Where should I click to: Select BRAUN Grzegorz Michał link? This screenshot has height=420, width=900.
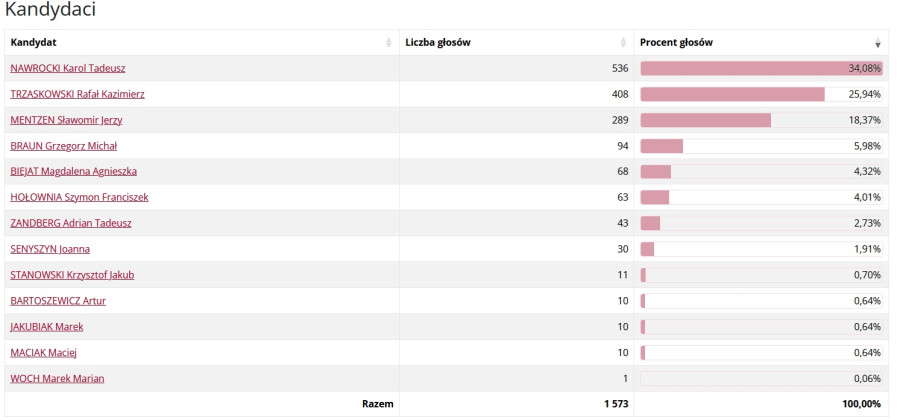point(63,146)
